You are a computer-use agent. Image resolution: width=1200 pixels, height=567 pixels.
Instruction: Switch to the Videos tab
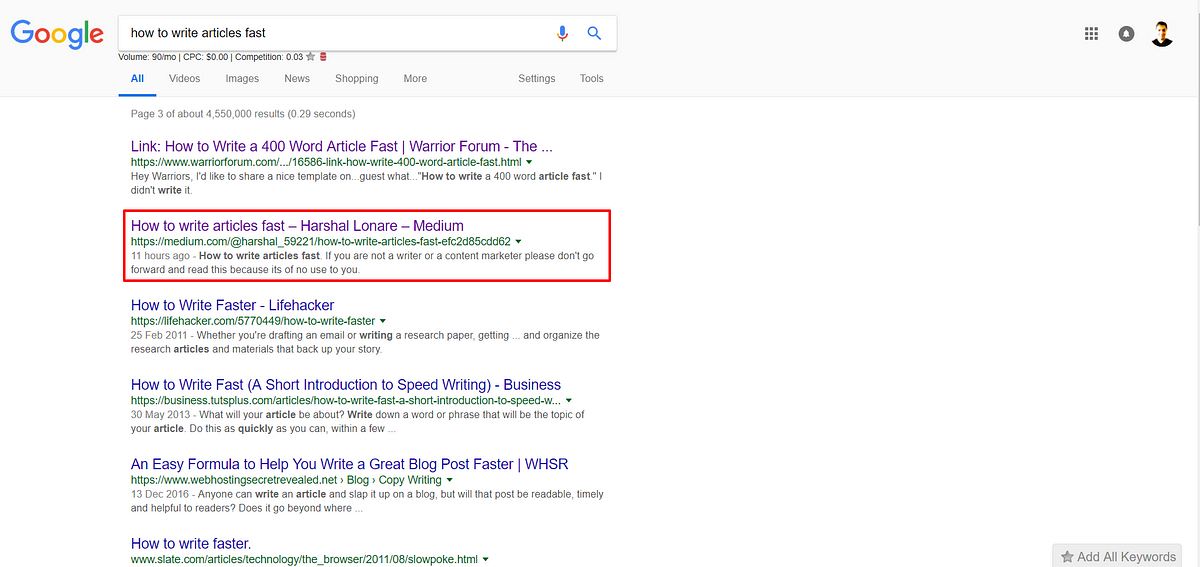click(x=184, y=79)
